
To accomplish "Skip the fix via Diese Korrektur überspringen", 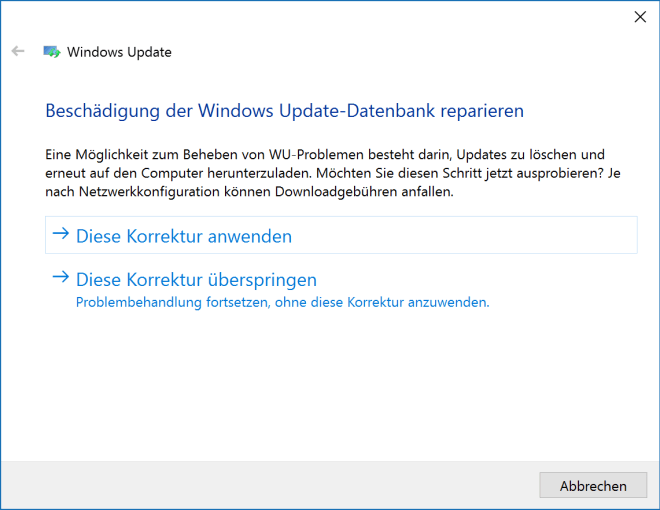I will coord(196,280).
